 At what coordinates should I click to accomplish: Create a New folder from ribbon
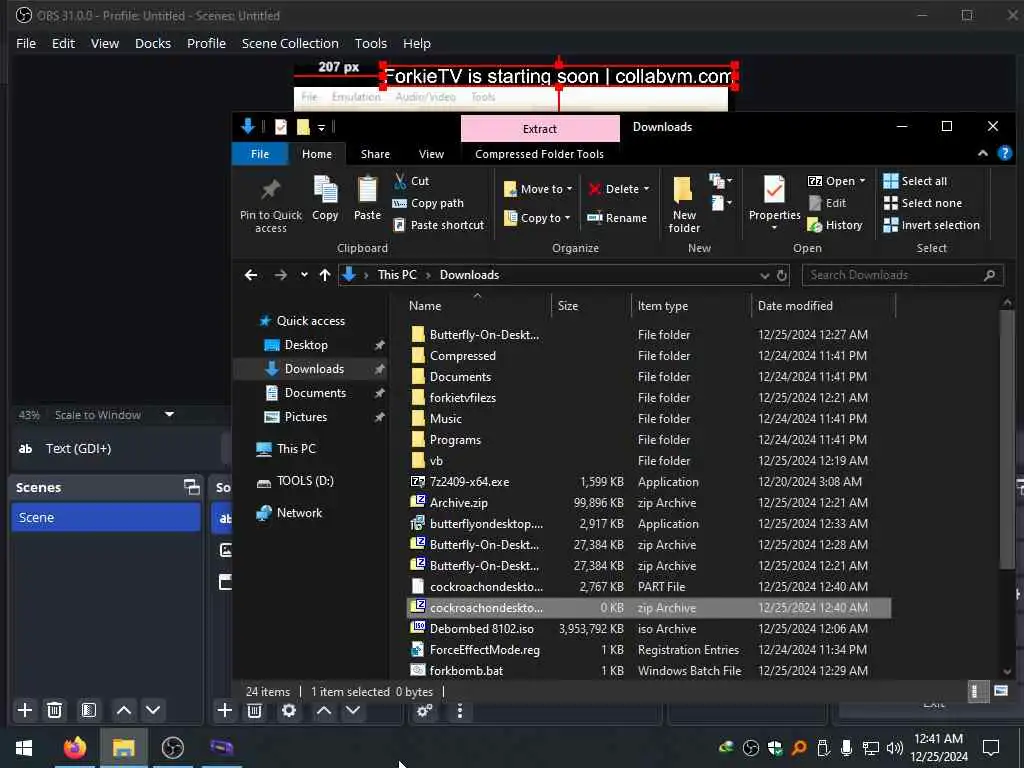point(684,204)
